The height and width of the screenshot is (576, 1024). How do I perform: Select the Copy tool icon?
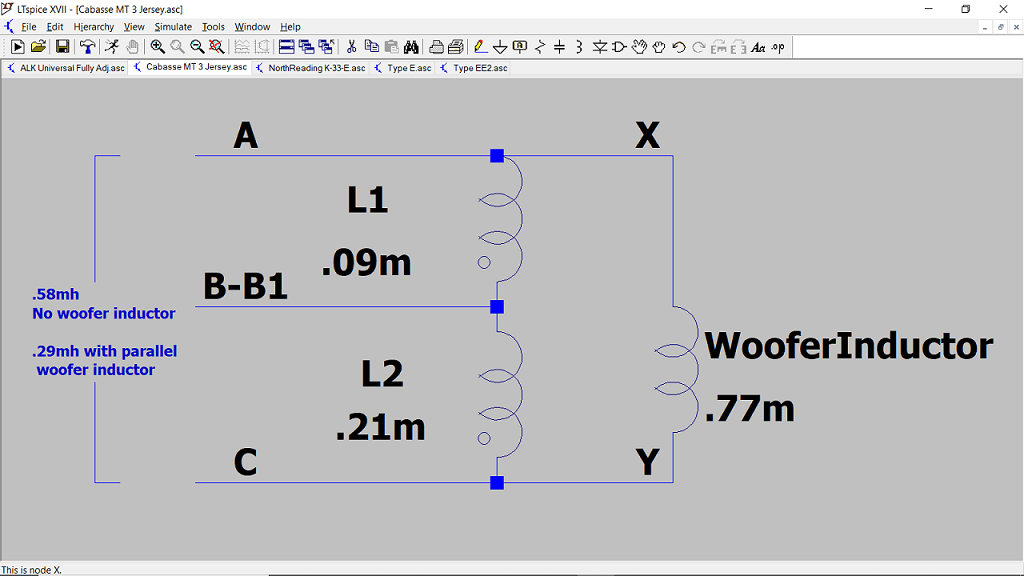point(372,46)
